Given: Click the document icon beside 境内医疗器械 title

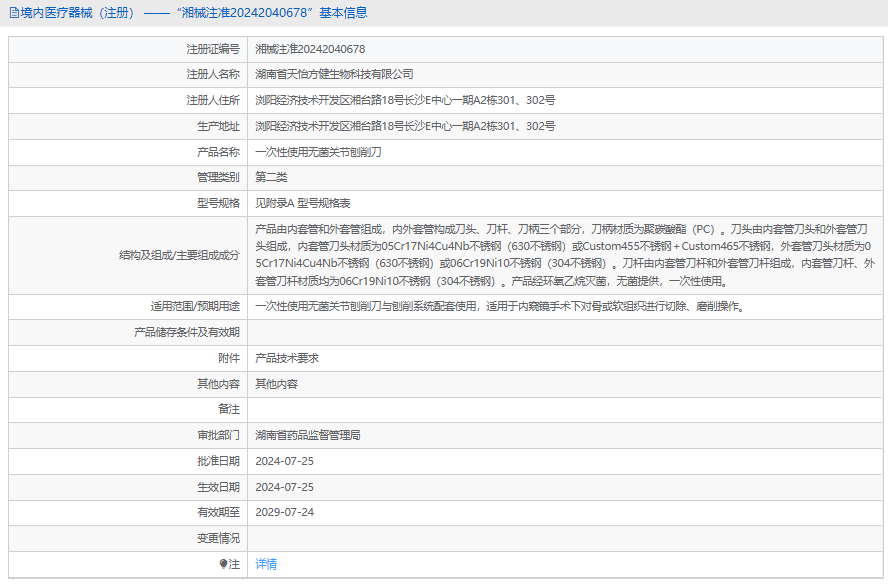Looking at the screenshot, I should tap(14, 12).
